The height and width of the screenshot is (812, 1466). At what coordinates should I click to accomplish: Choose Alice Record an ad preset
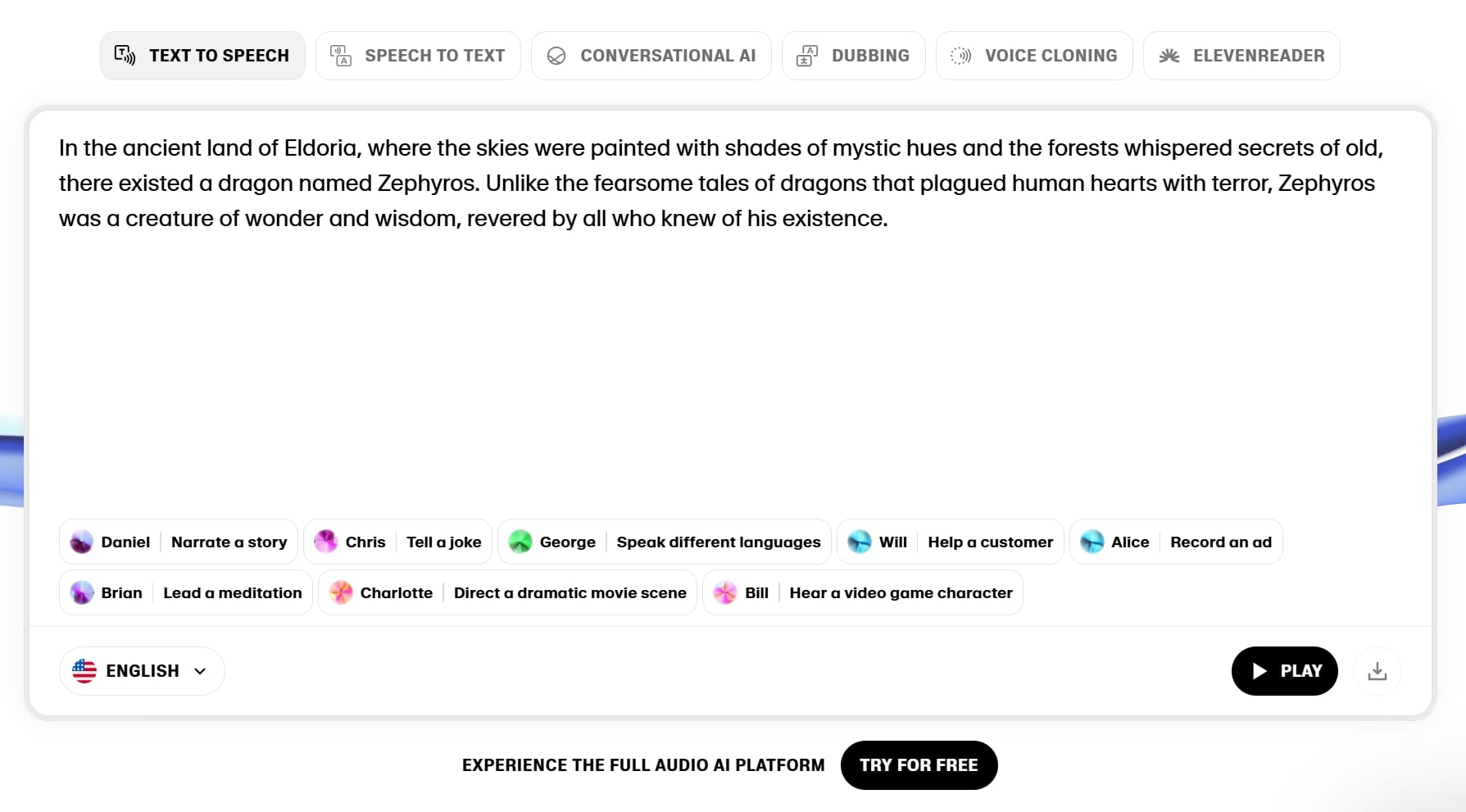[x=1176, y=542]
